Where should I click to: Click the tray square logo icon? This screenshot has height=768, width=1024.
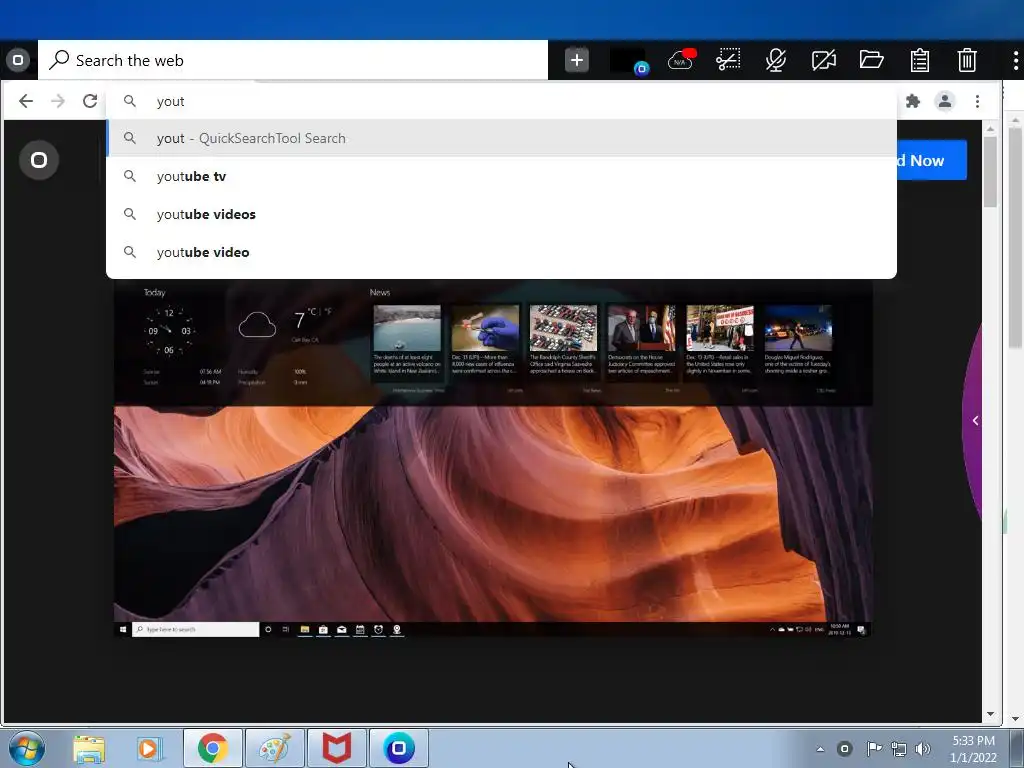point(844,748)
